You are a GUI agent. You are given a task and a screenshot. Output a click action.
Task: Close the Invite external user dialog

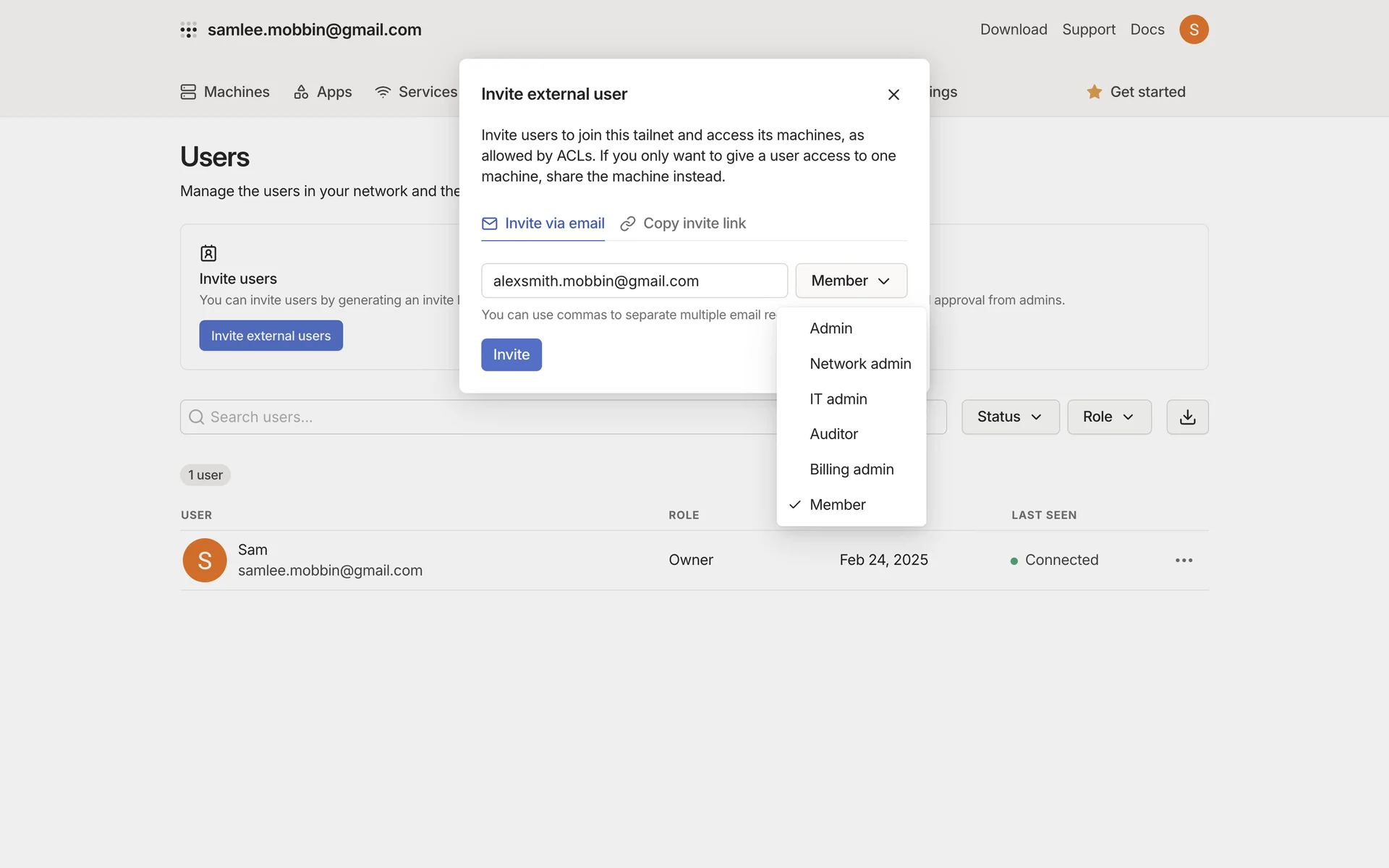click(893, 94)
